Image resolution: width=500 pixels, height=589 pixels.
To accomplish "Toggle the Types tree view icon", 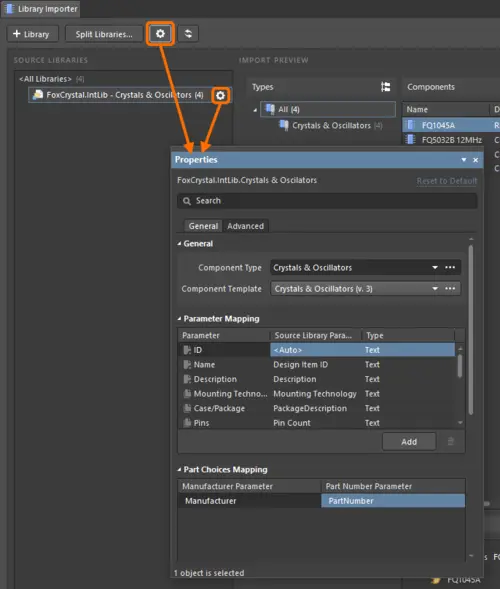I will tap(385, 87).
